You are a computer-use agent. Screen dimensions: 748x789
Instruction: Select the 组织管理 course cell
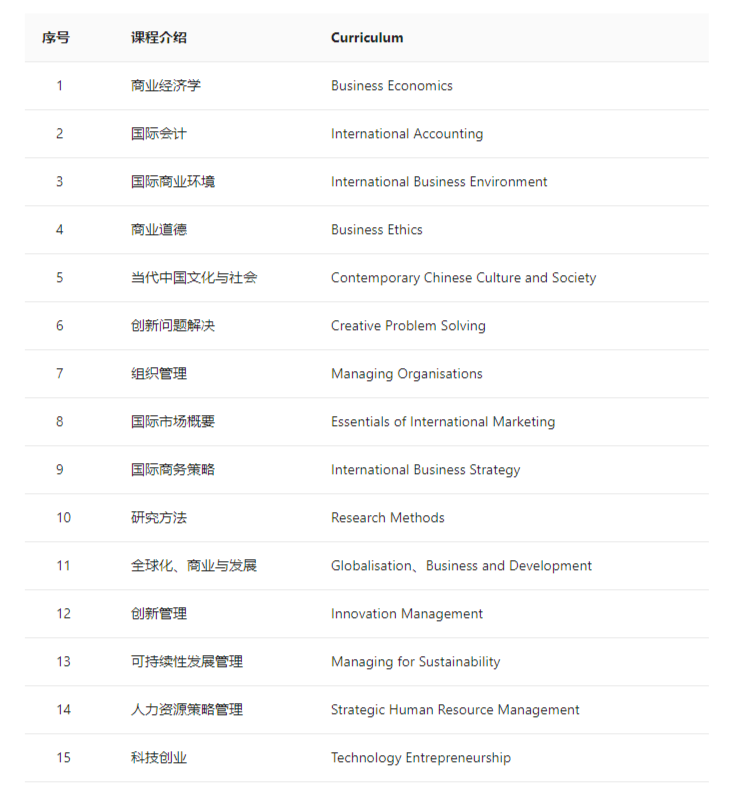(158, 374)
